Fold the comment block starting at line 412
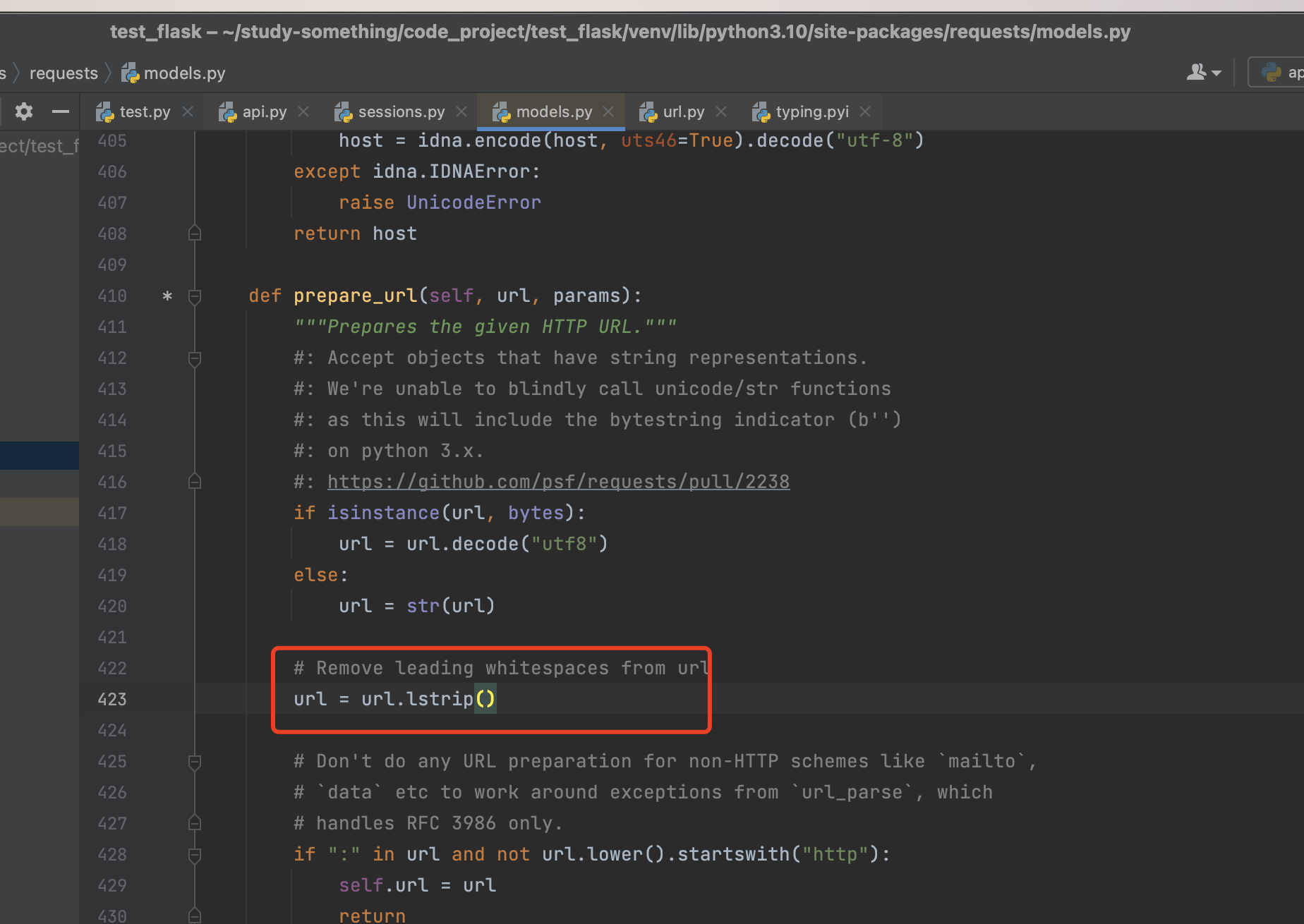The width and height of the screenshot is (1304, 924). point(195,358)
